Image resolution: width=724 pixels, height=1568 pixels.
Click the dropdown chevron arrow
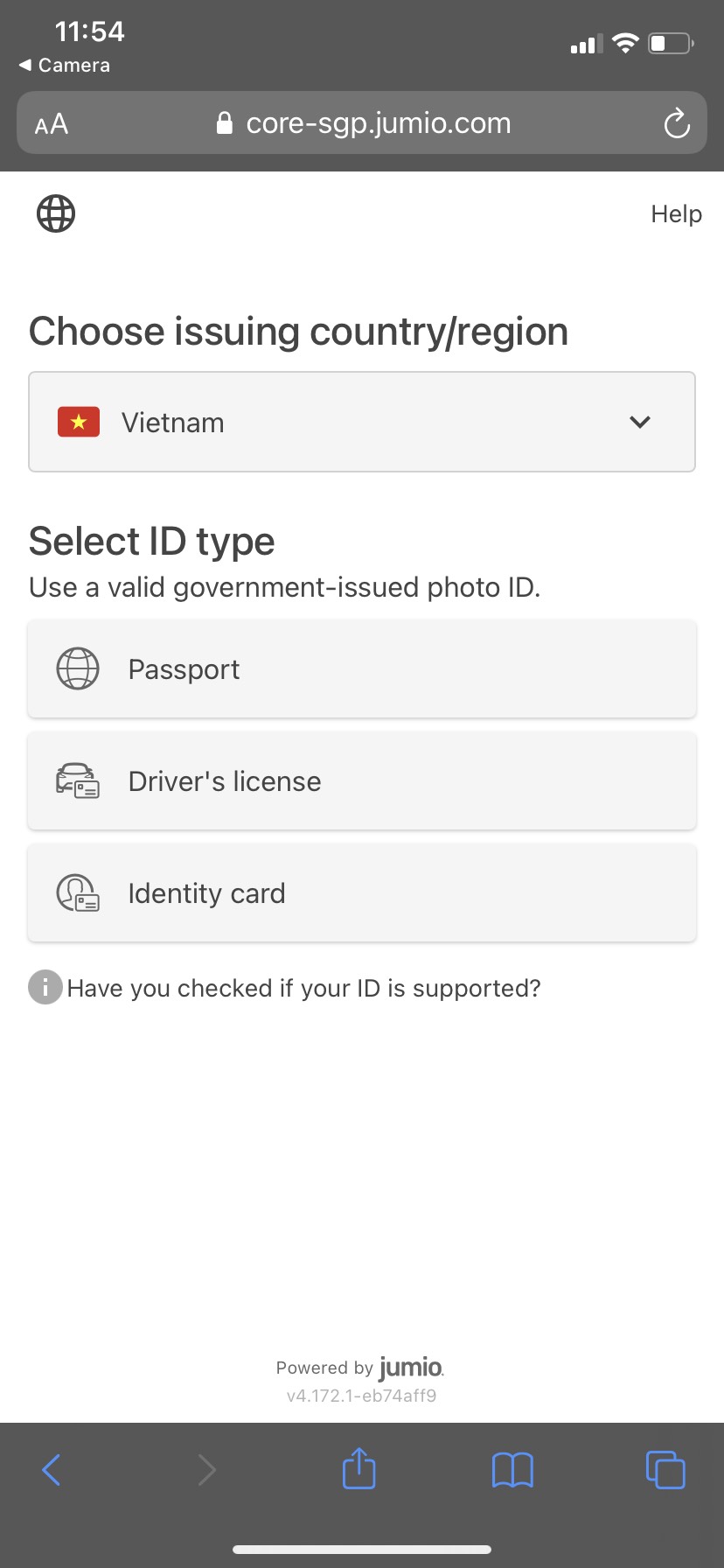pyautogui.click(x=640, y=423)
